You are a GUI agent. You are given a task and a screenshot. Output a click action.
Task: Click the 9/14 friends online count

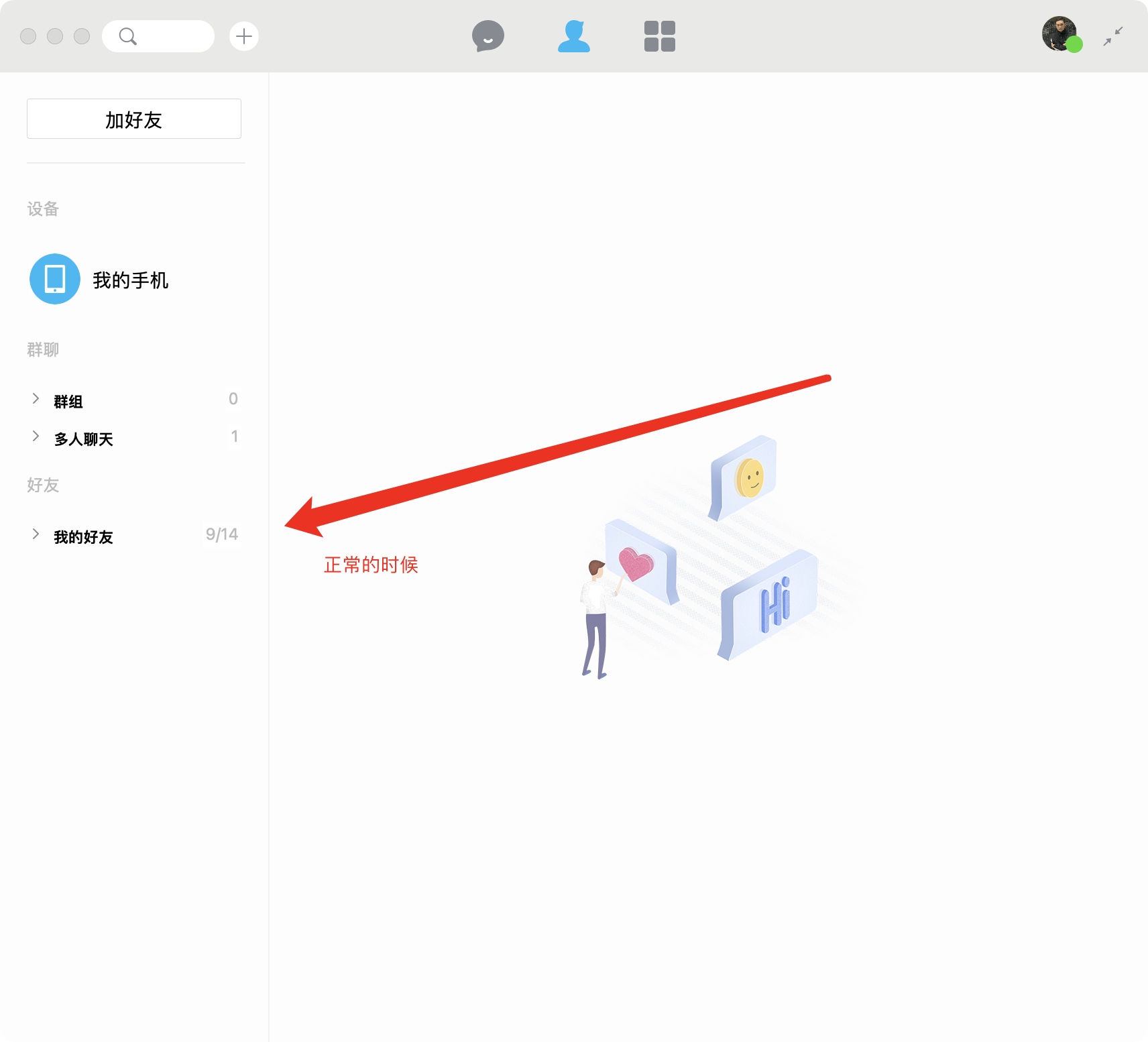pos(221,534)
